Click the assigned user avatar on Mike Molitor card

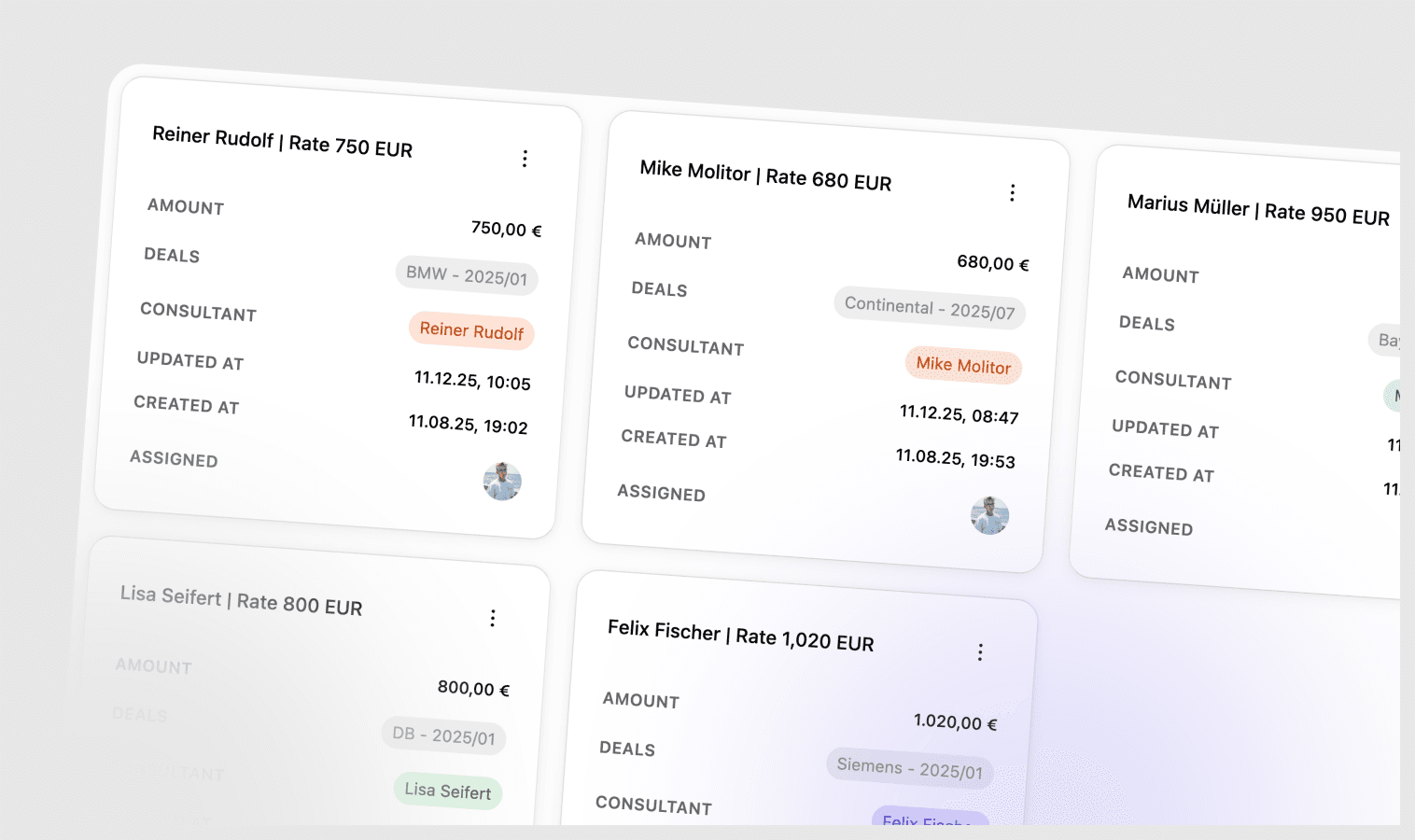point(989,516)
